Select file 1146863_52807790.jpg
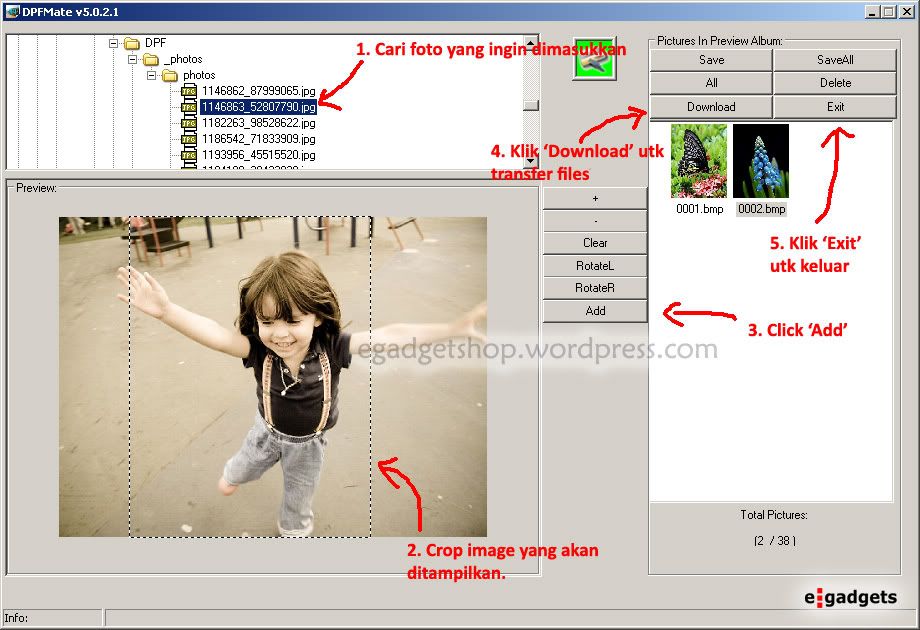 259,107
